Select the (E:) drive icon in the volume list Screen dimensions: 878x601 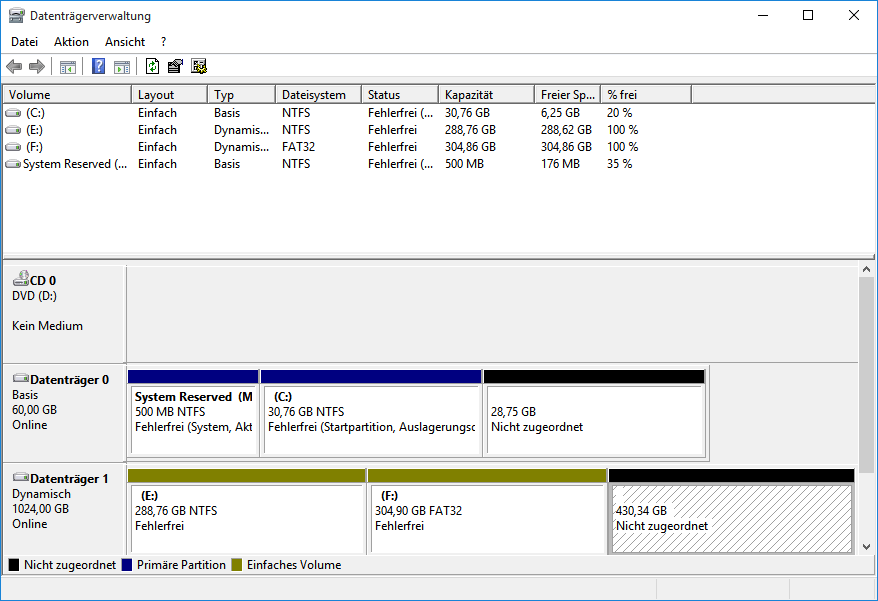[x=13, y=130]
